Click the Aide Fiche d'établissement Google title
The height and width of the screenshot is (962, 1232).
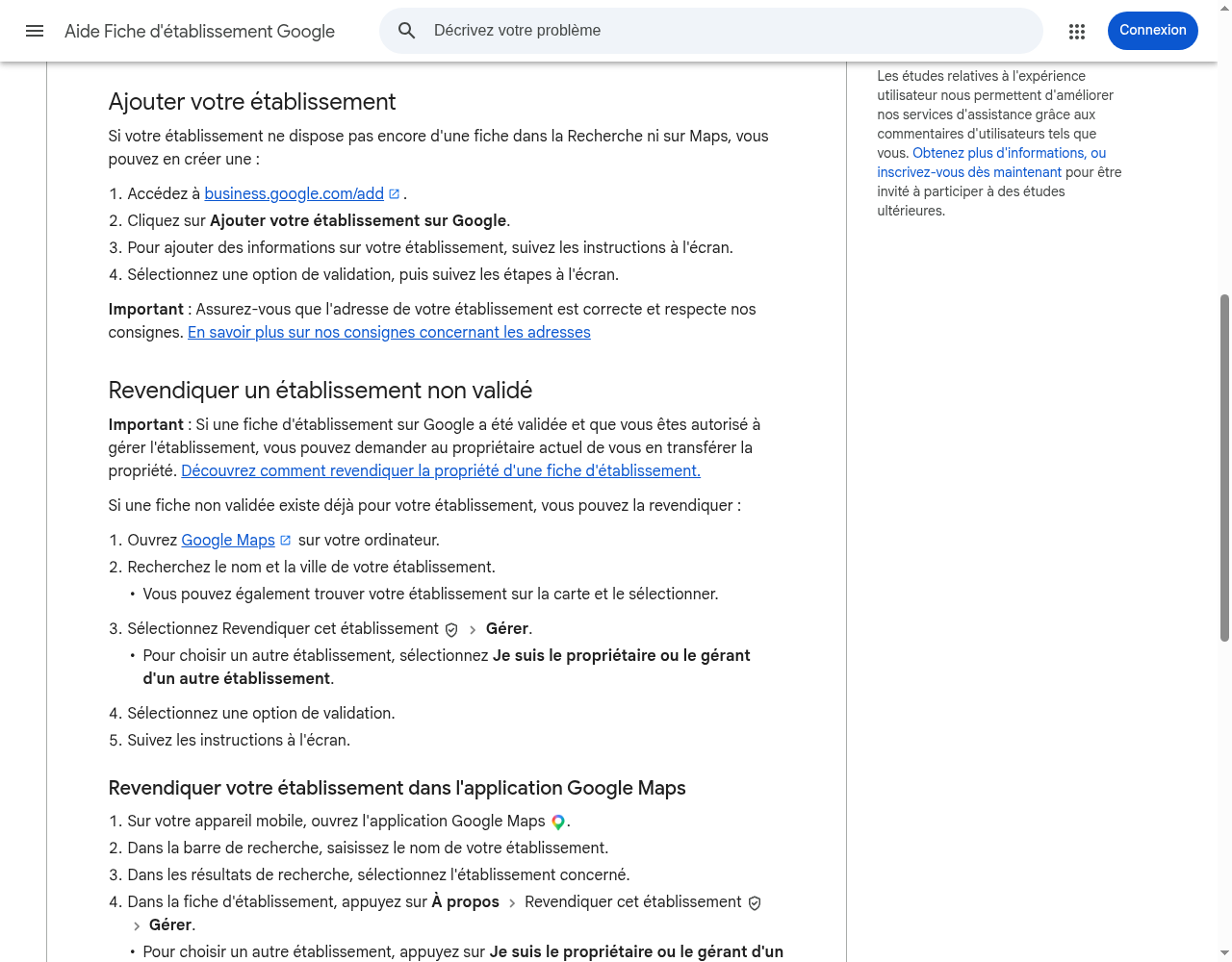[199, 32]
